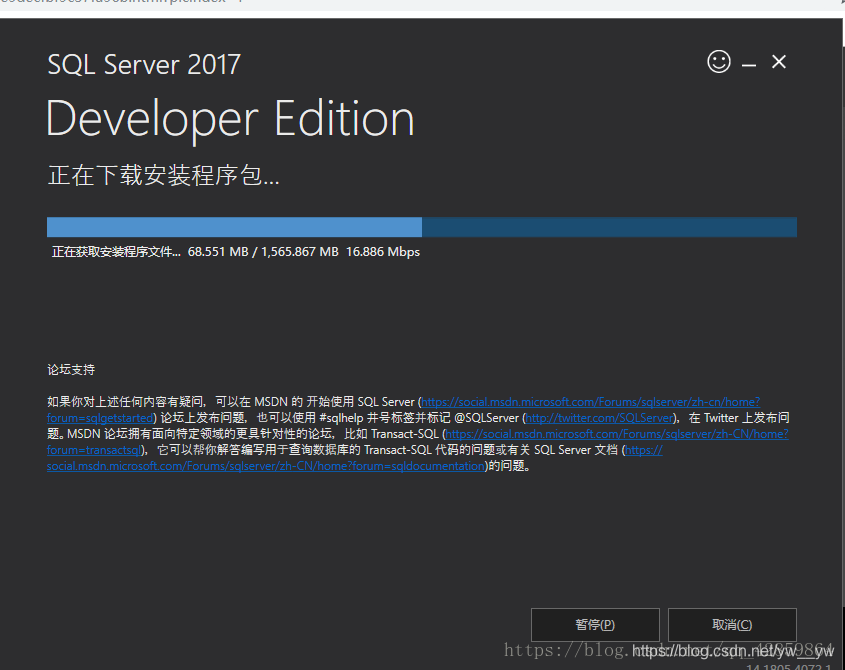The height and width of the screenshot is (670, 845).
Task: Click the Developer Edition title
Action: 231,119
